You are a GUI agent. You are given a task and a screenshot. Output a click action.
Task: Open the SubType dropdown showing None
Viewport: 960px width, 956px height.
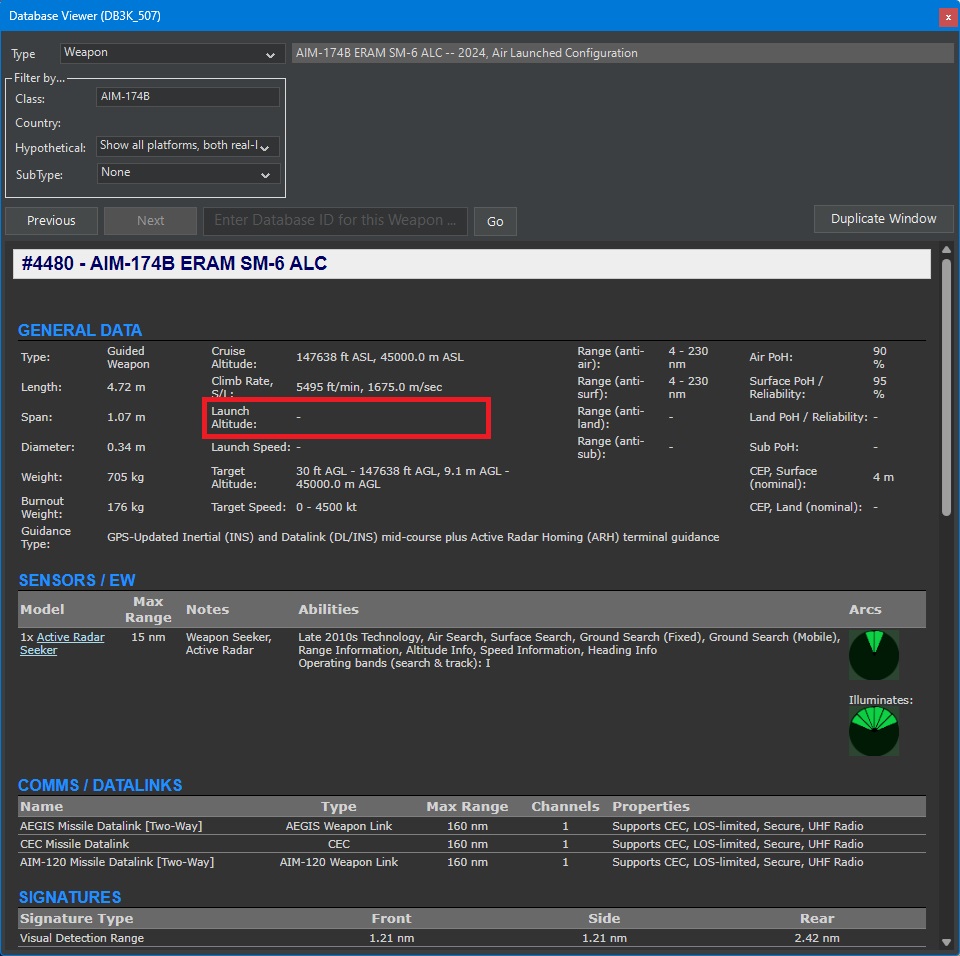click(187, 173)
